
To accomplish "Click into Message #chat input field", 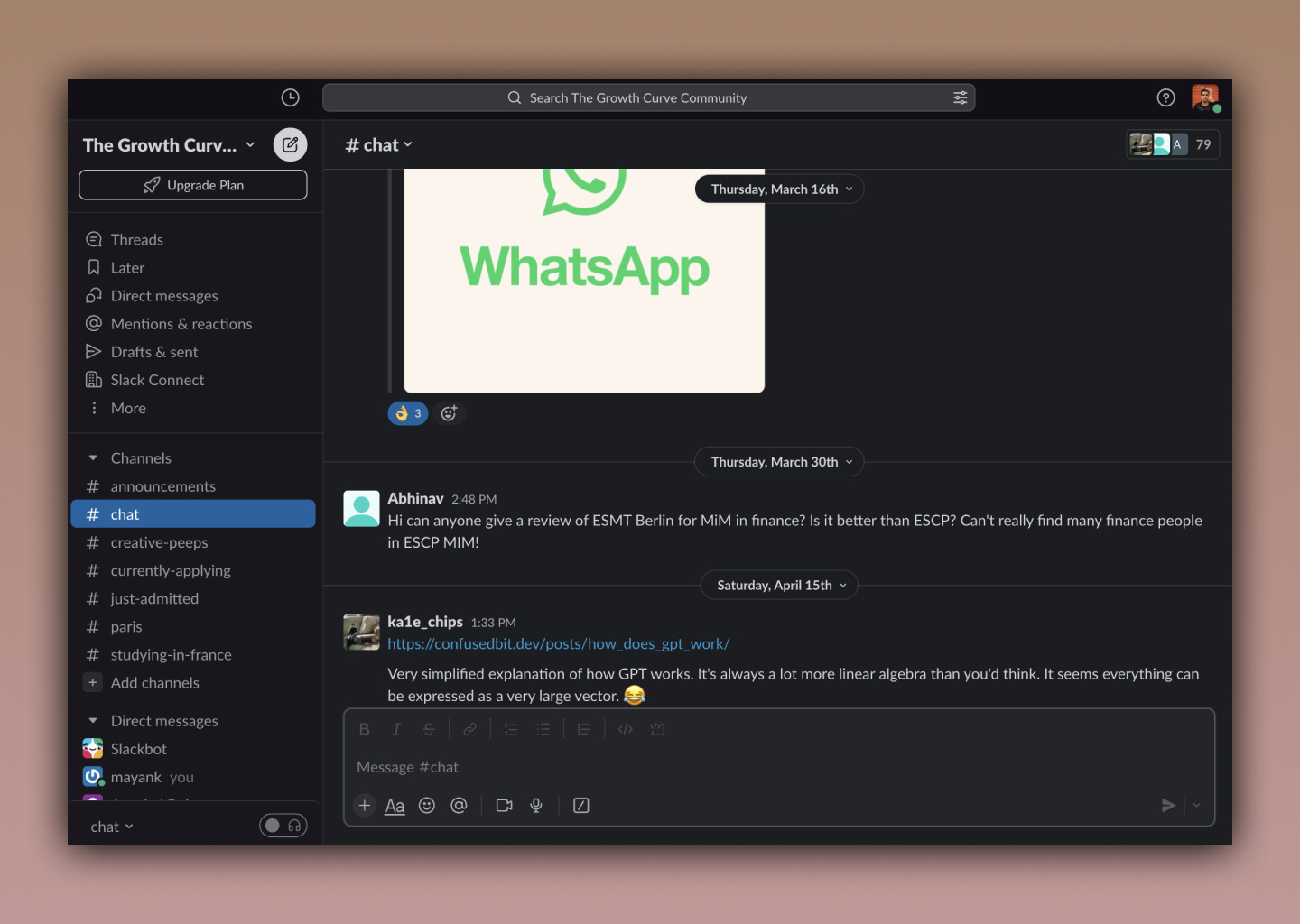I will 778,767.
